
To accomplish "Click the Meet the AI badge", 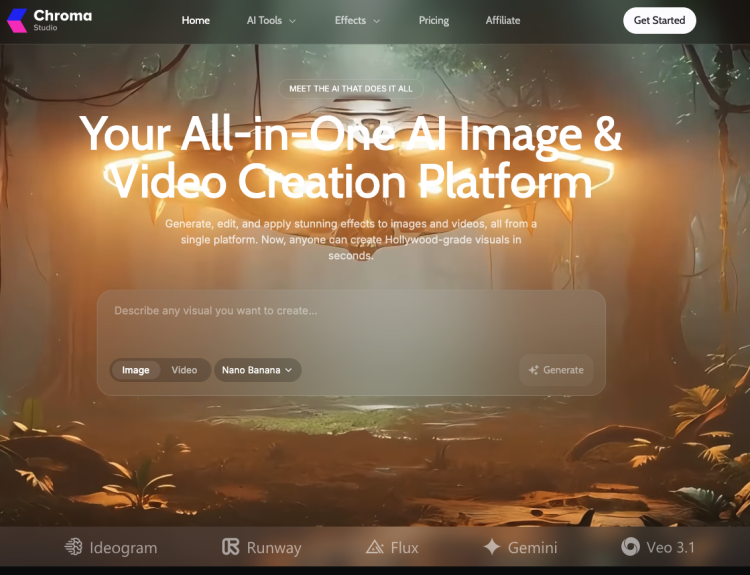I will [350, 88].
